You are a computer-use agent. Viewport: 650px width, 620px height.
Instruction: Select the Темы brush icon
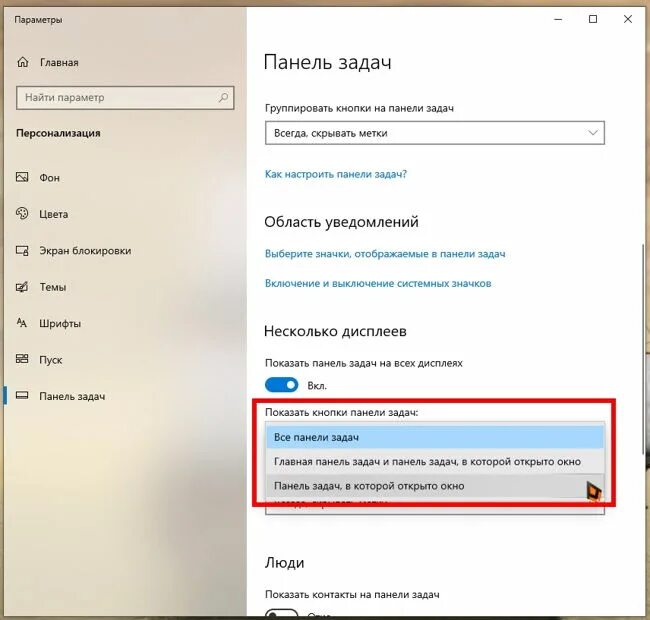(22, 287)
